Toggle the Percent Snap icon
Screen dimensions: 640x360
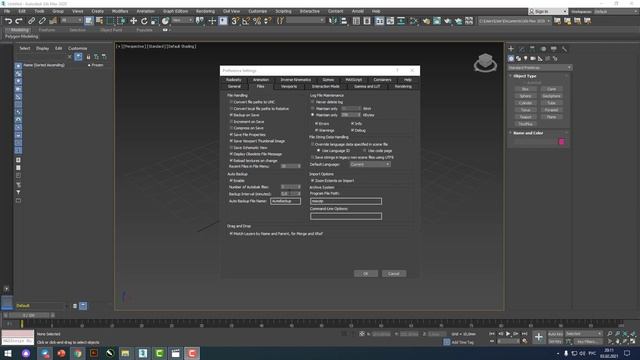click(257, 21)
